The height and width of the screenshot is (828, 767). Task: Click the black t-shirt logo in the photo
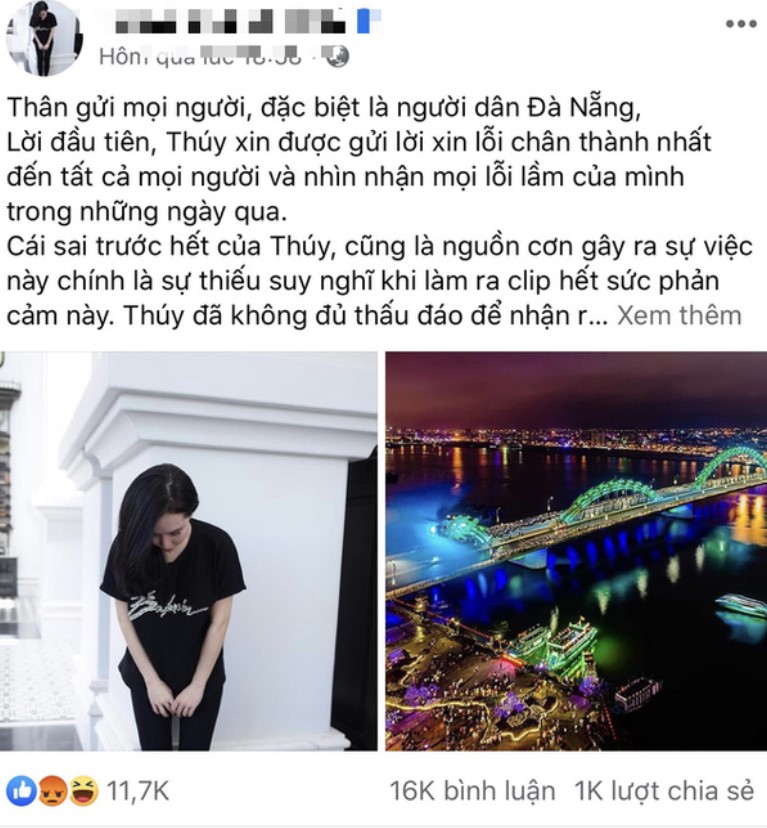165,606
